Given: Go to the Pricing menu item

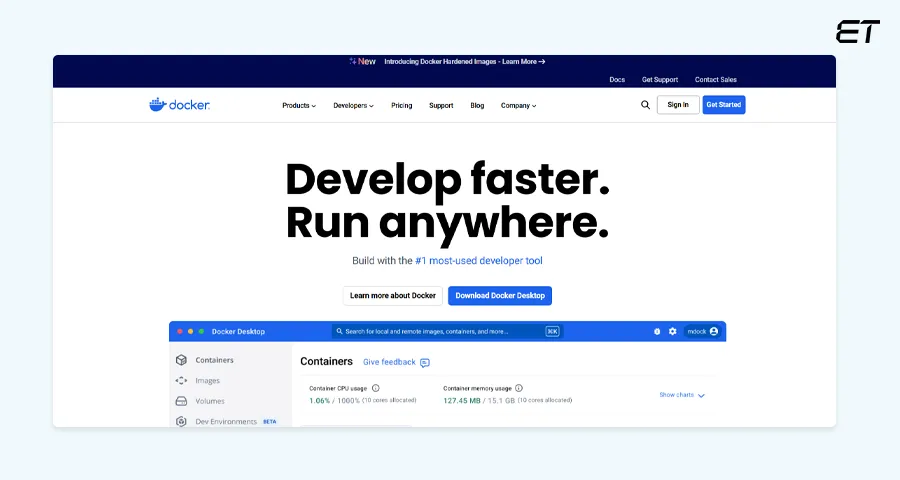Looking at the screenshot, I should point(401,105).
